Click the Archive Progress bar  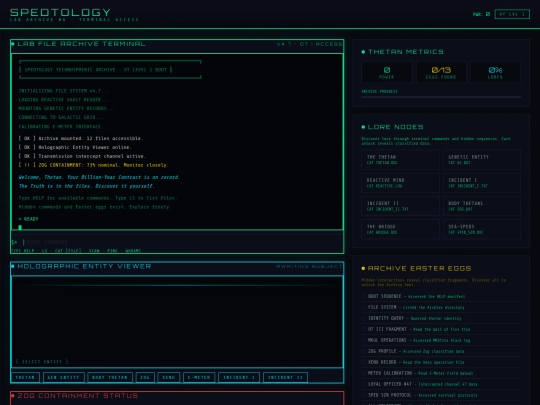(x=441, y=97)
